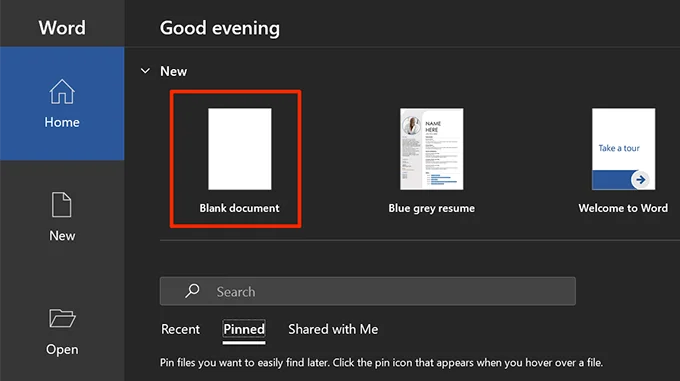Click the Blue grey resume label

click(x=432, y=208)
